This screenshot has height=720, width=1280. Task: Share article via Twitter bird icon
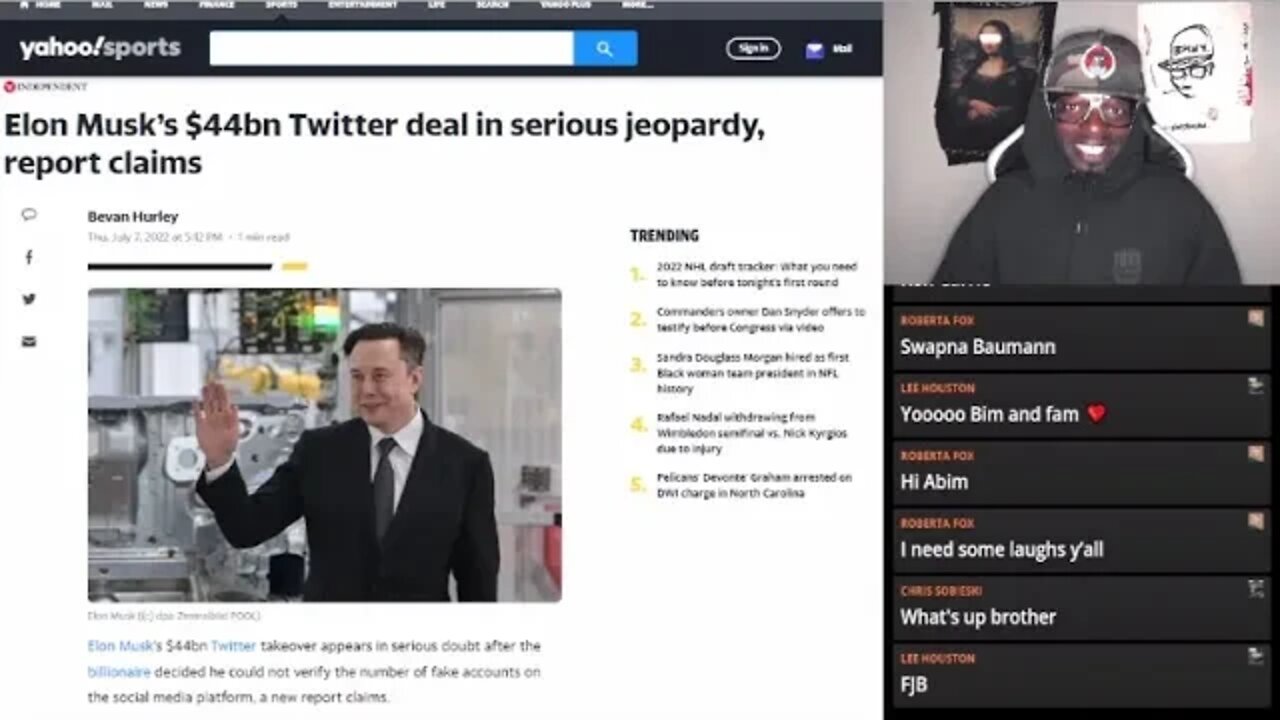coord(29,299)
